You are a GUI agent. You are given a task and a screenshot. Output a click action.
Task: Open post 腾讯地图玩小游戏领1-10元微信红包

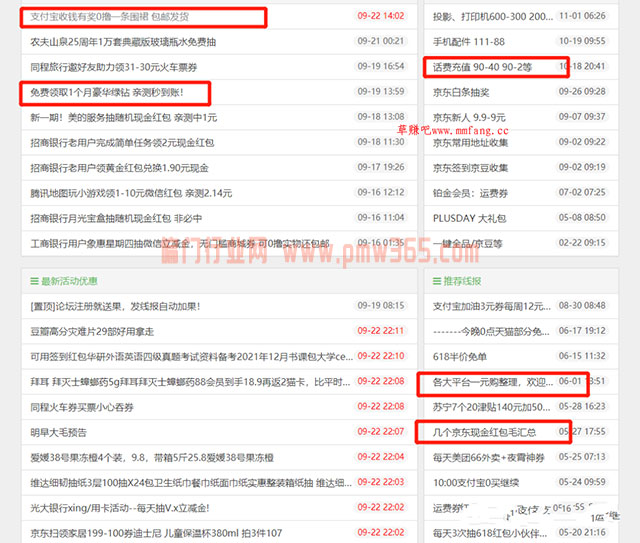[131, 194]
